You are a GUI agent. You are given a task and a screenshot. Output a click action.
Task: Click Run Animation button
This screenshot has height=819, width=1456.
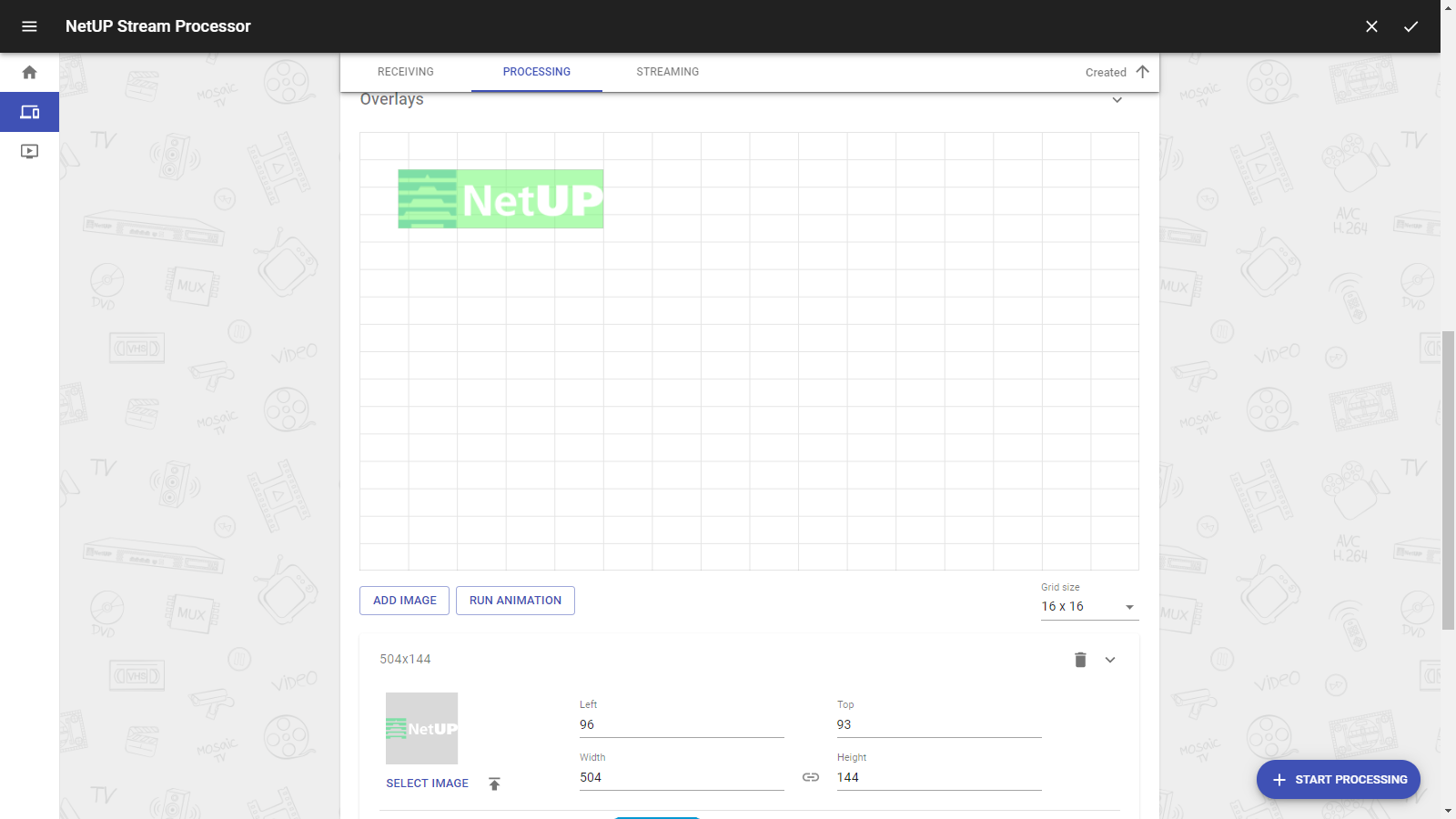(515, 601)
